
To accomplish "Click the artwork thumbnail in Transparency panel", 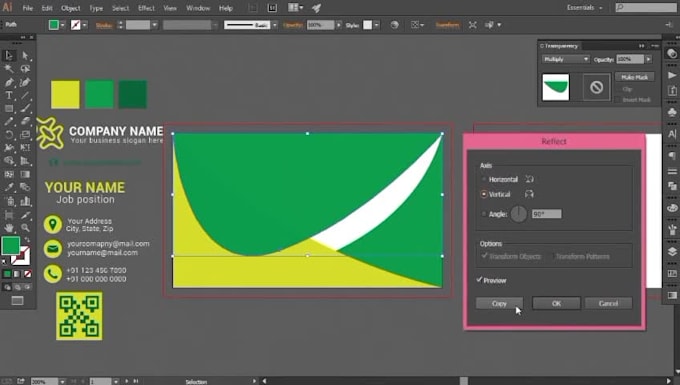I will coord(556,87).
